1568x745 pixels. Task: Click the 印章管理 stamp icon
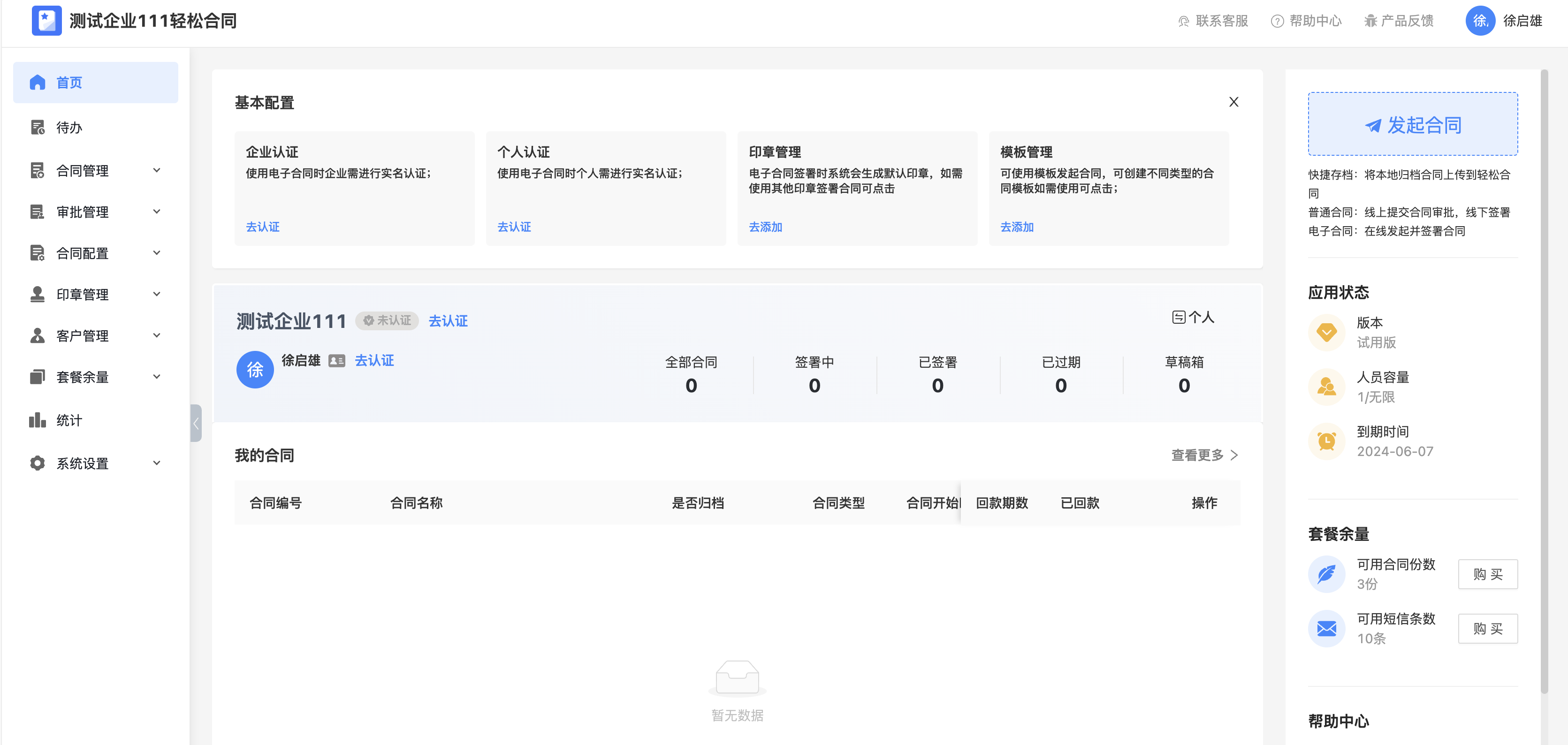point(38,295)
